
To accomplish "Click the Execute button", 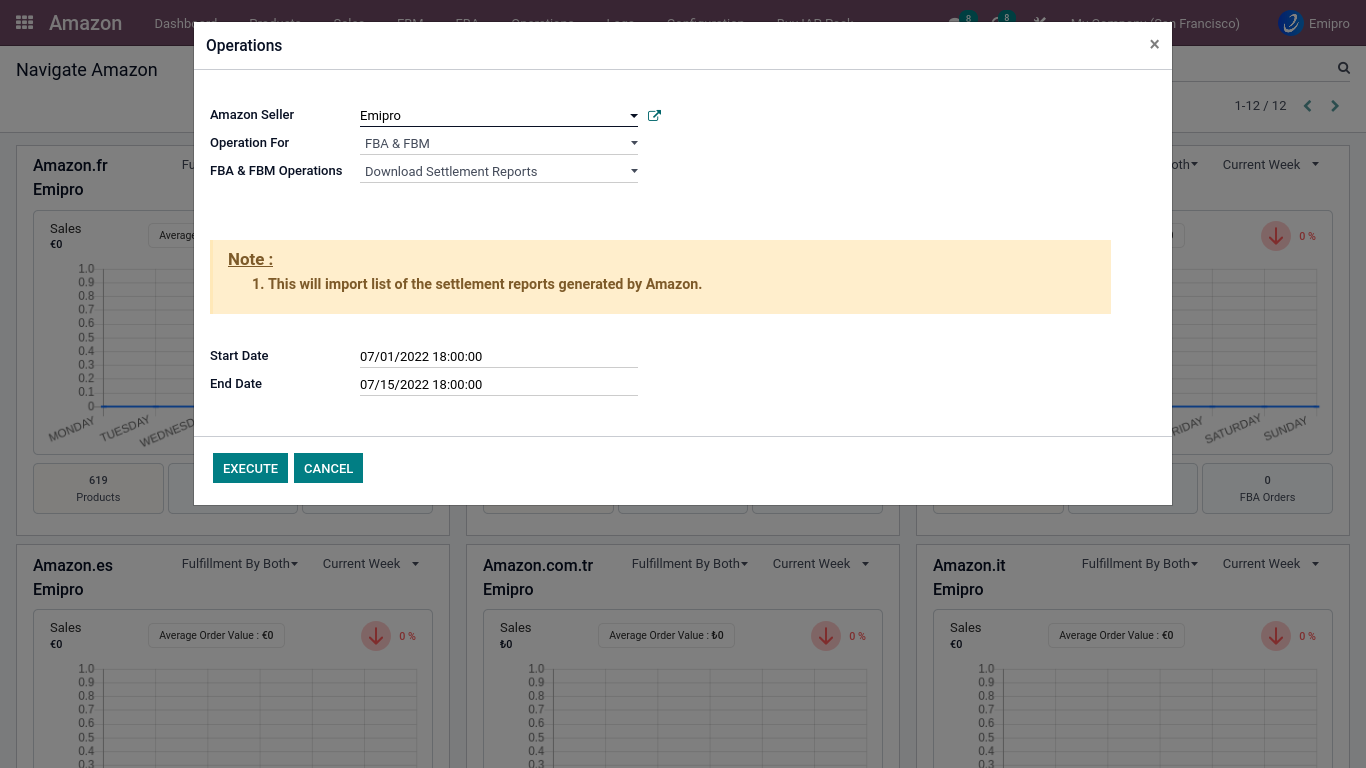I will point(250,468).
